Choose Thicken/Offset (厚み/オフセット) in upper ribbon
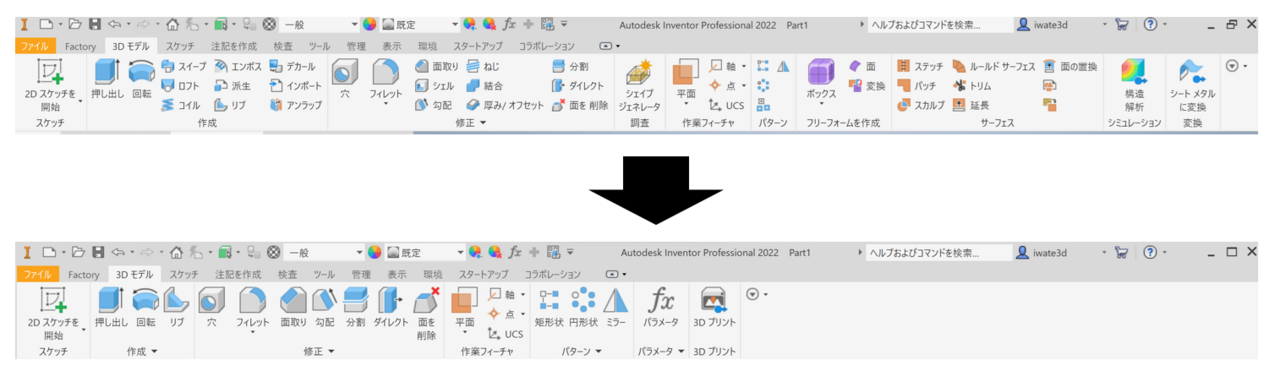 [x=505, y=105]
